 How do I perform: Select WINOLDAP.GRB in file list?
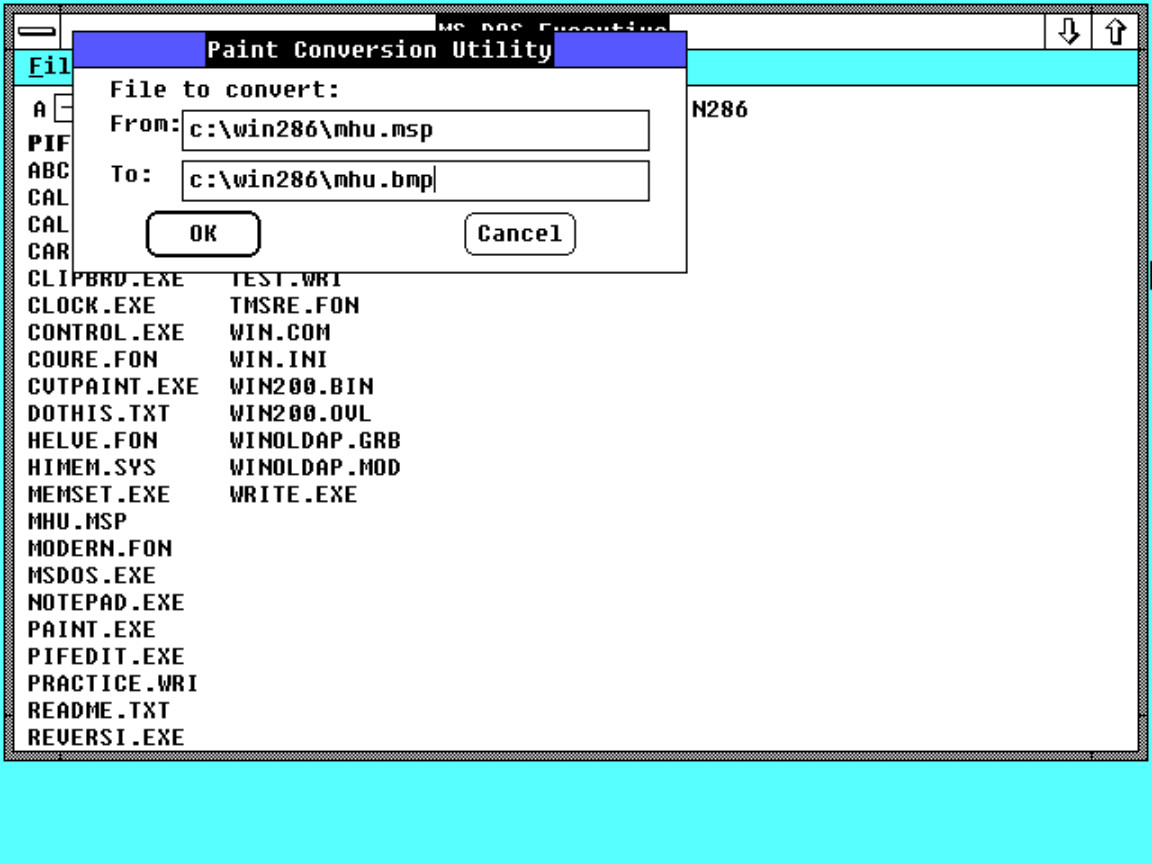(314, 441)
